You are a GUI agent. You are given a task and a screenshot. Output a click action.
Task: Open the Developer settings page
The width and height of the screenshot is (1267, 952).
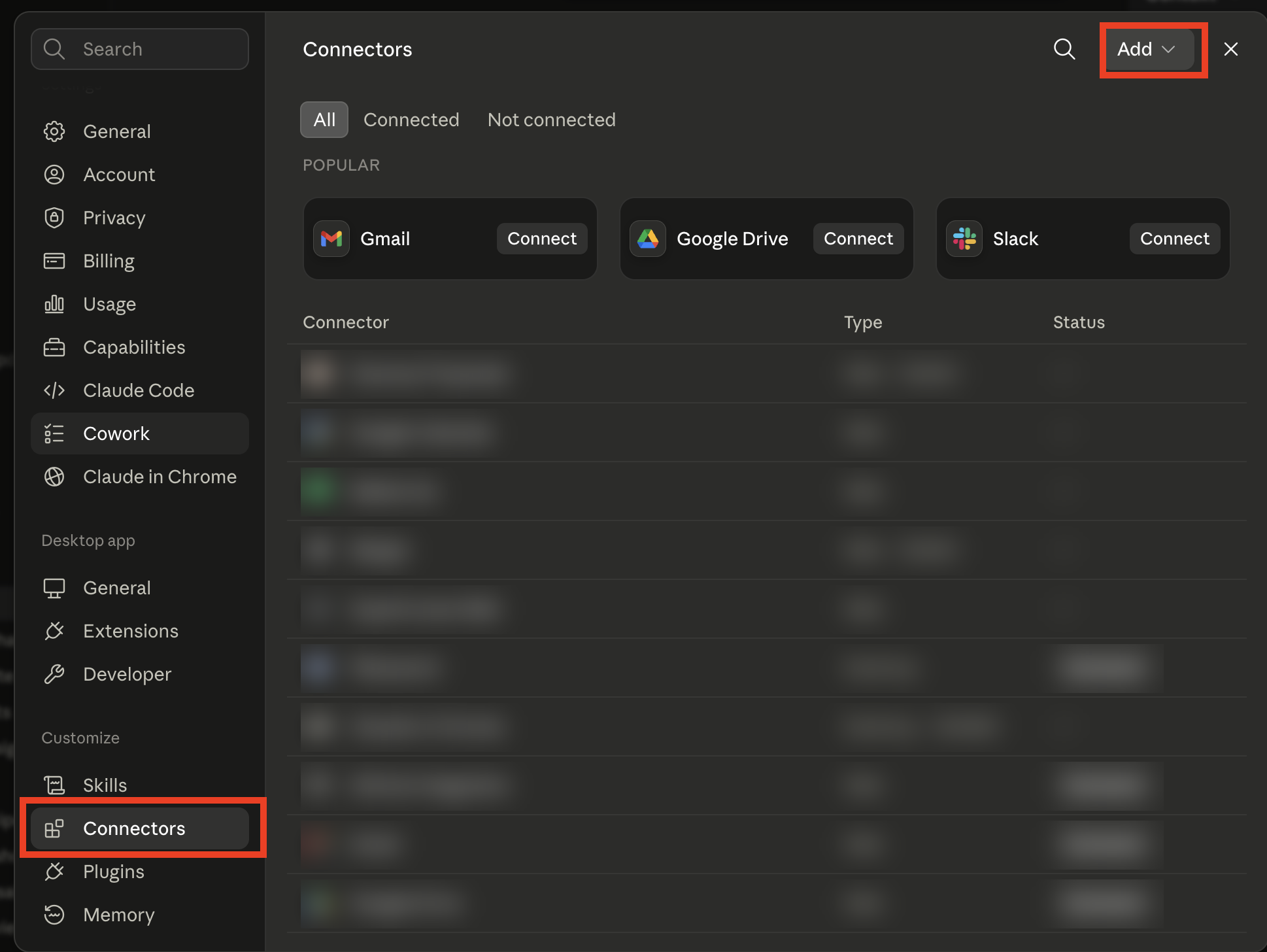[x=140, y=674]
